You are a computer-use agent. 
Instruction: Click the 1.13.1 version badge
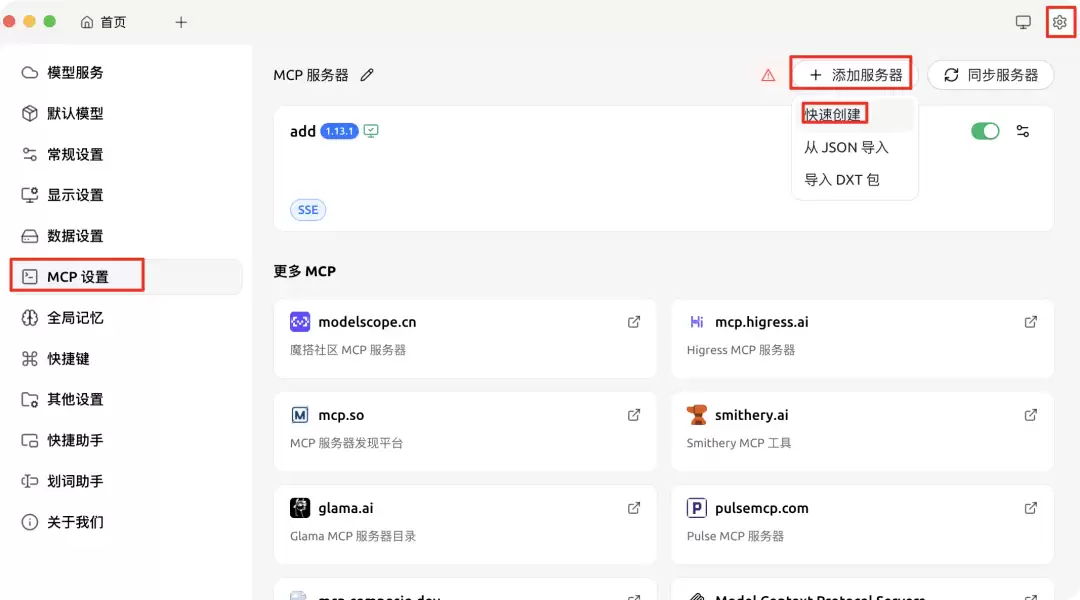click(339, 131)
